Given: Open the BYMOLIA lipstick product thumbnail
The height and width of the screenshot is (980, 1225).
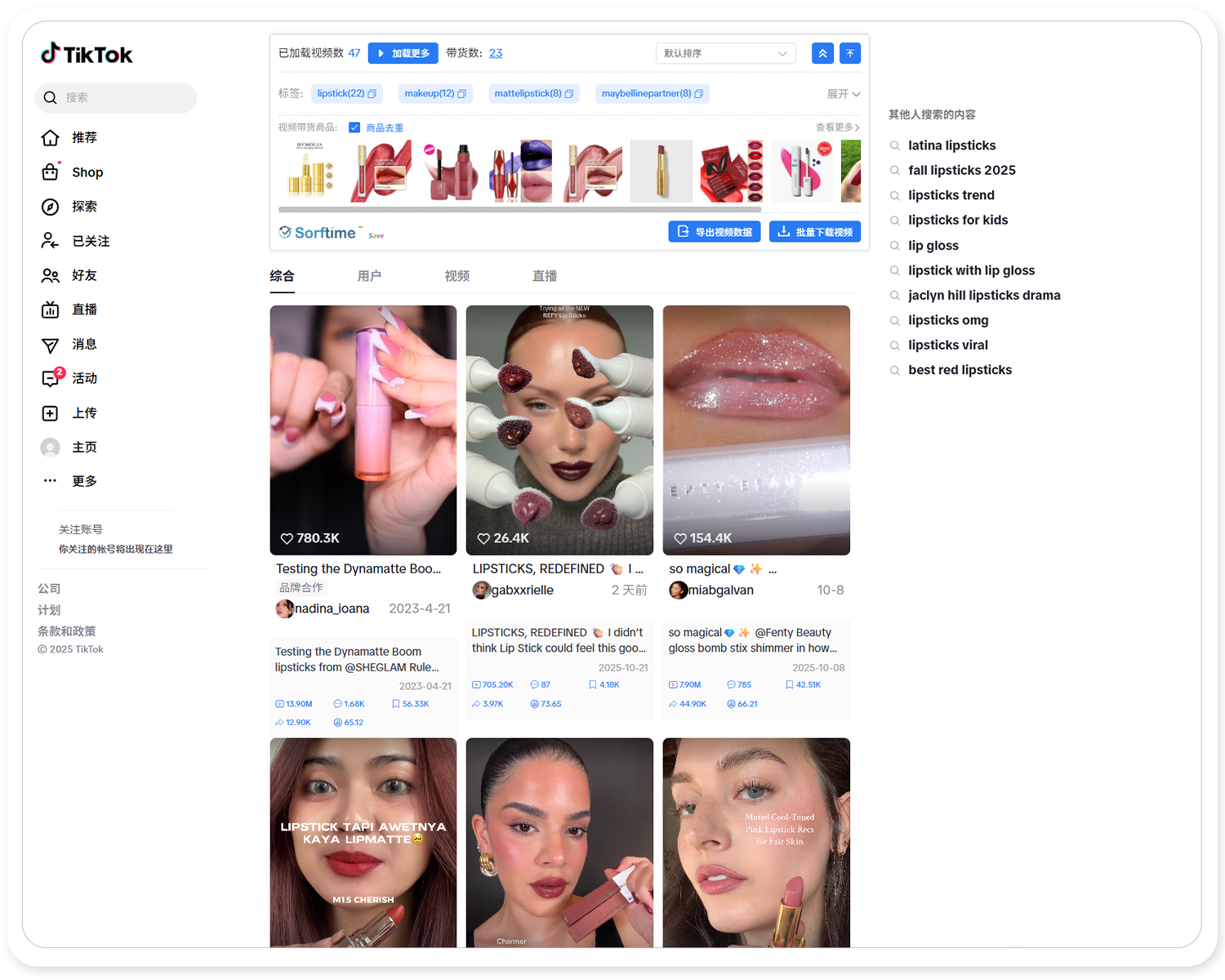Looking at the screenshot, I should click(310, 171).
